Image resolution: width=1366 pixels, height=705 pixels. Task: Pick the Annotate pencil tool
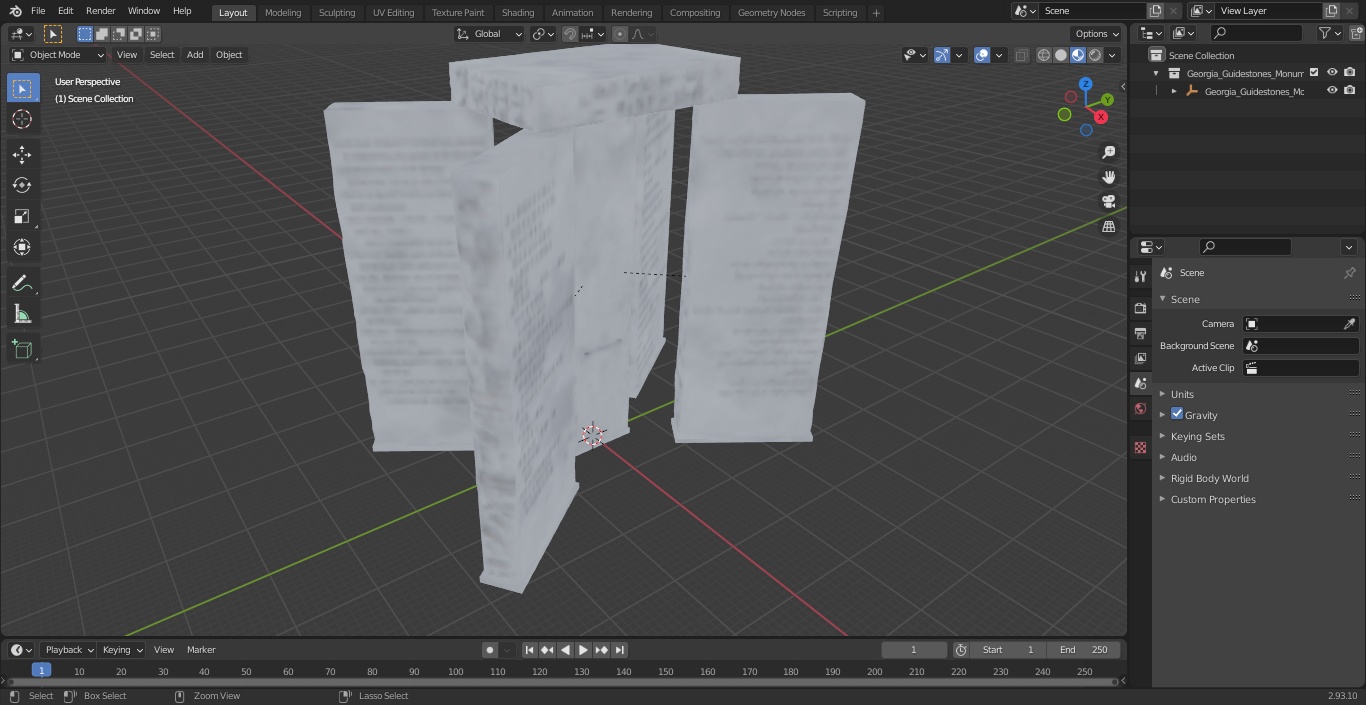(22, 284)
